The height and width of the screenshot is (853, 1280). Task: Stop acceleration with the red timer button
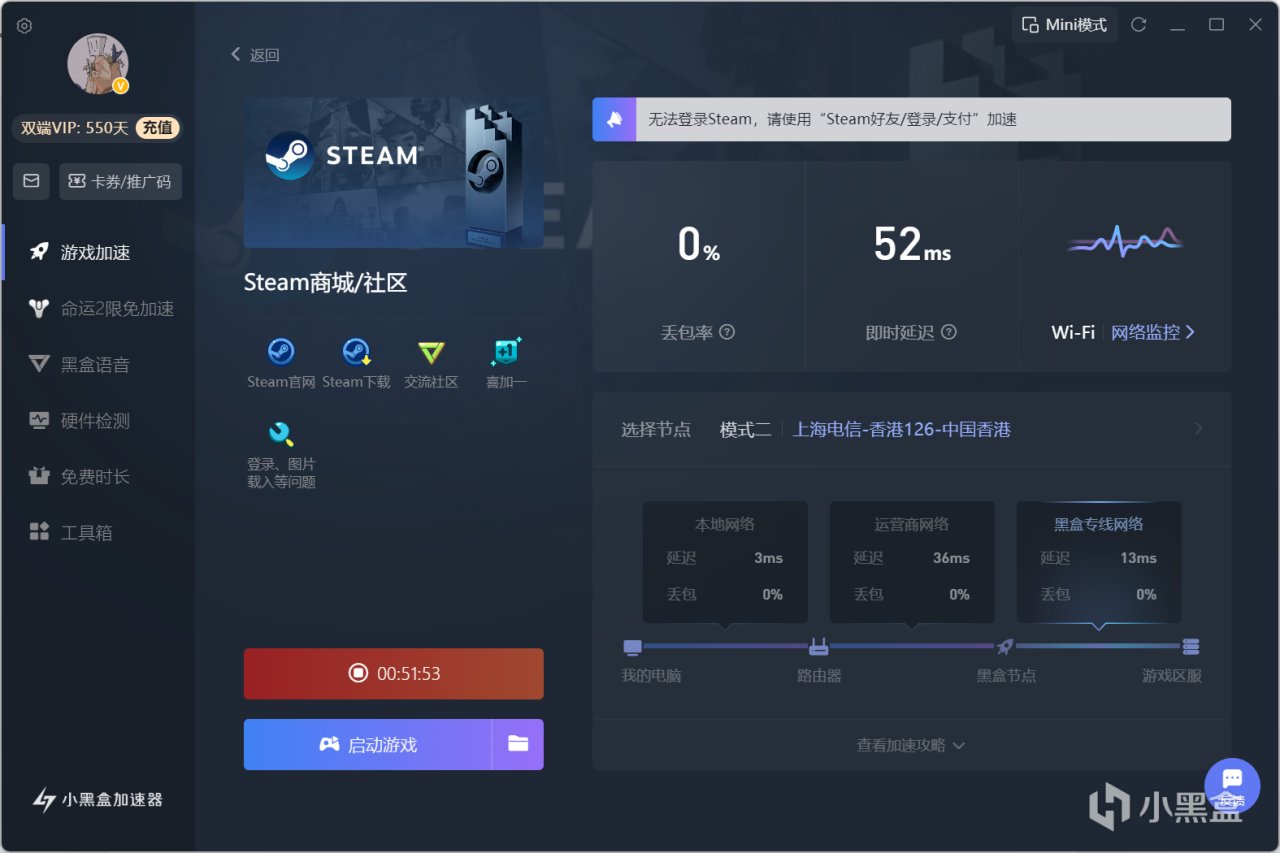pyautogui.click(x=394, y=674)
